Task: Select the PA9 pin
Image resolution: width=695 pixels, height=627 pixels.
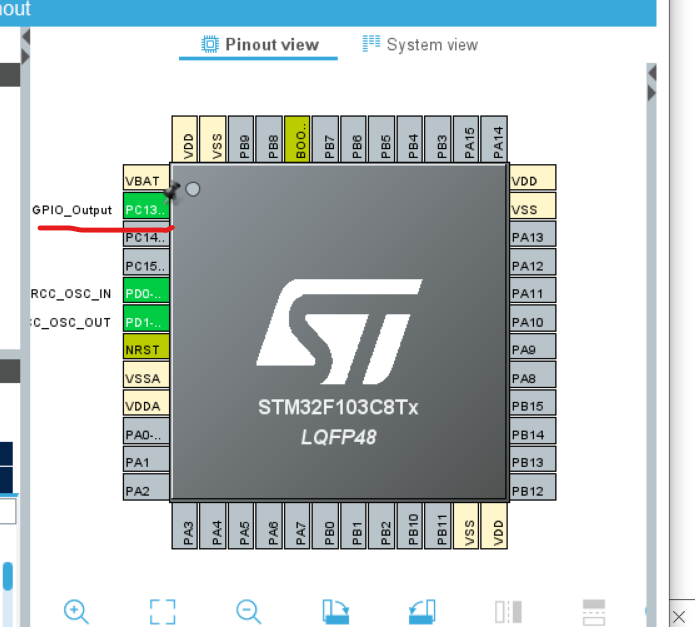Action: click(533, 347)
